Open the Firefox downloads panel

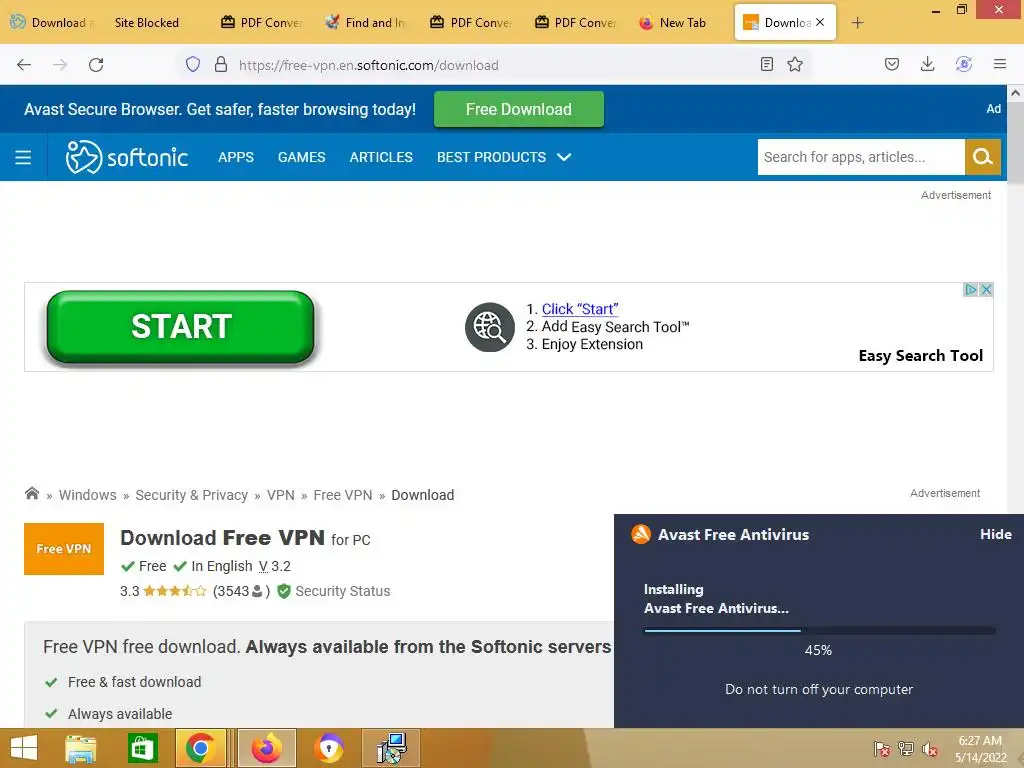(x=927, y=64)
